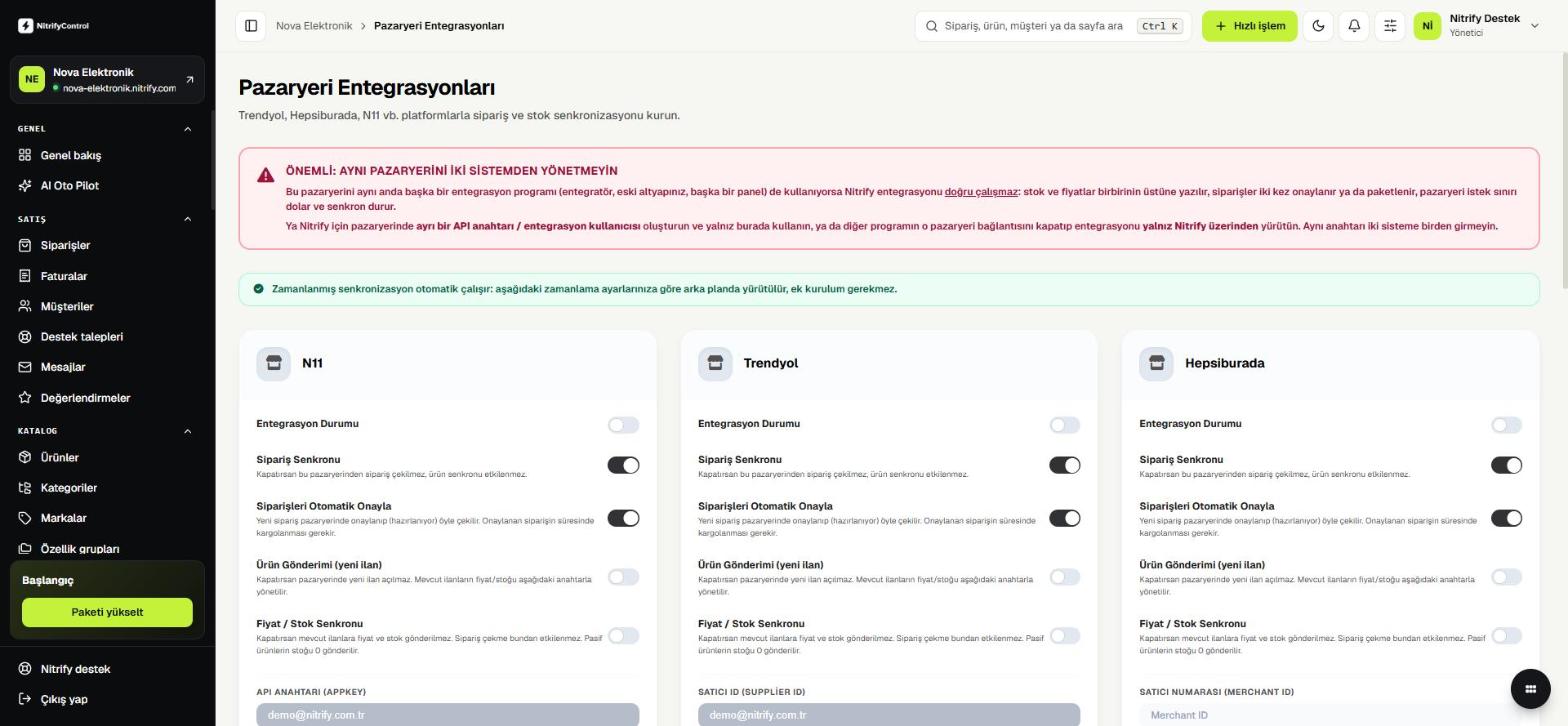Click Trendyol Satıcı ID field
This screenshot has height=726, width=1568.
coord(889,715)
